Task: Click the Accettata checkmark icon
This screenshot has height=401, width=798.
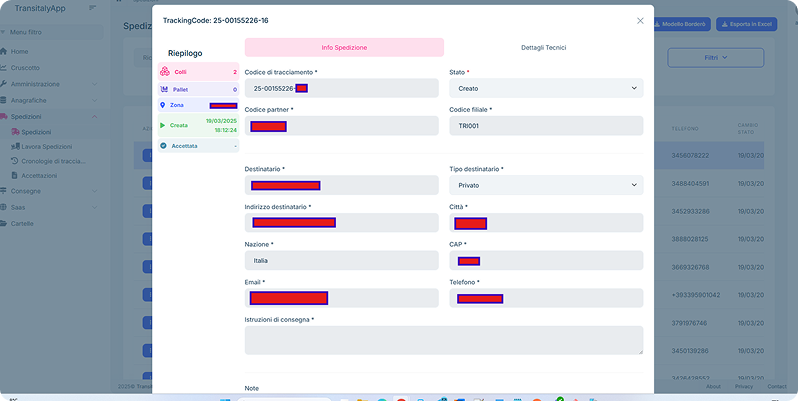Action: pos(163,146)
